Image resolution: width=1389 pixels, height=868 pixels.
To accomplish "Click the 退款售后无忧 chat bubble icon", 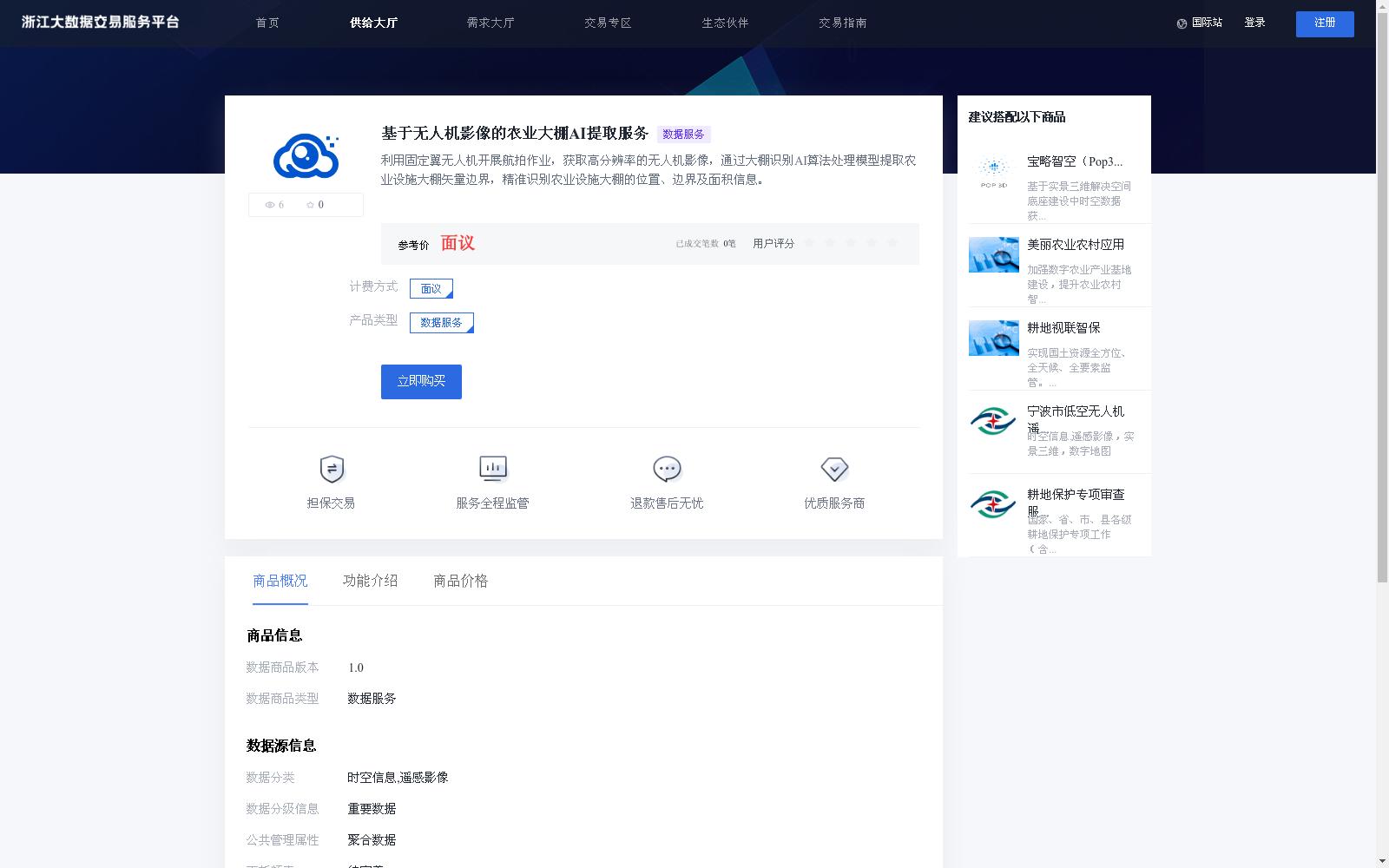I will pyautogui.click(x=667, y=469).
